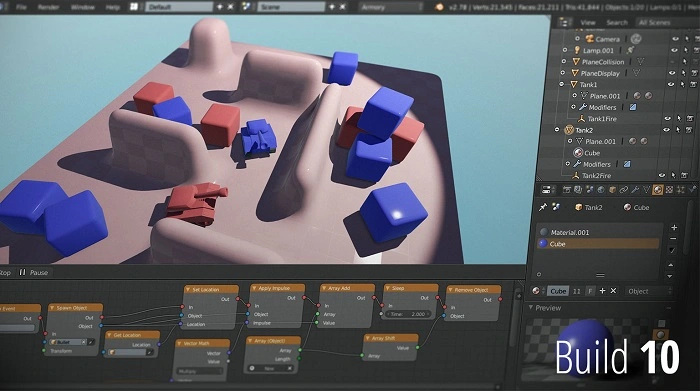Remove the selected material slot
This screenshot has width=700, height=391.
tap(673, 239)
